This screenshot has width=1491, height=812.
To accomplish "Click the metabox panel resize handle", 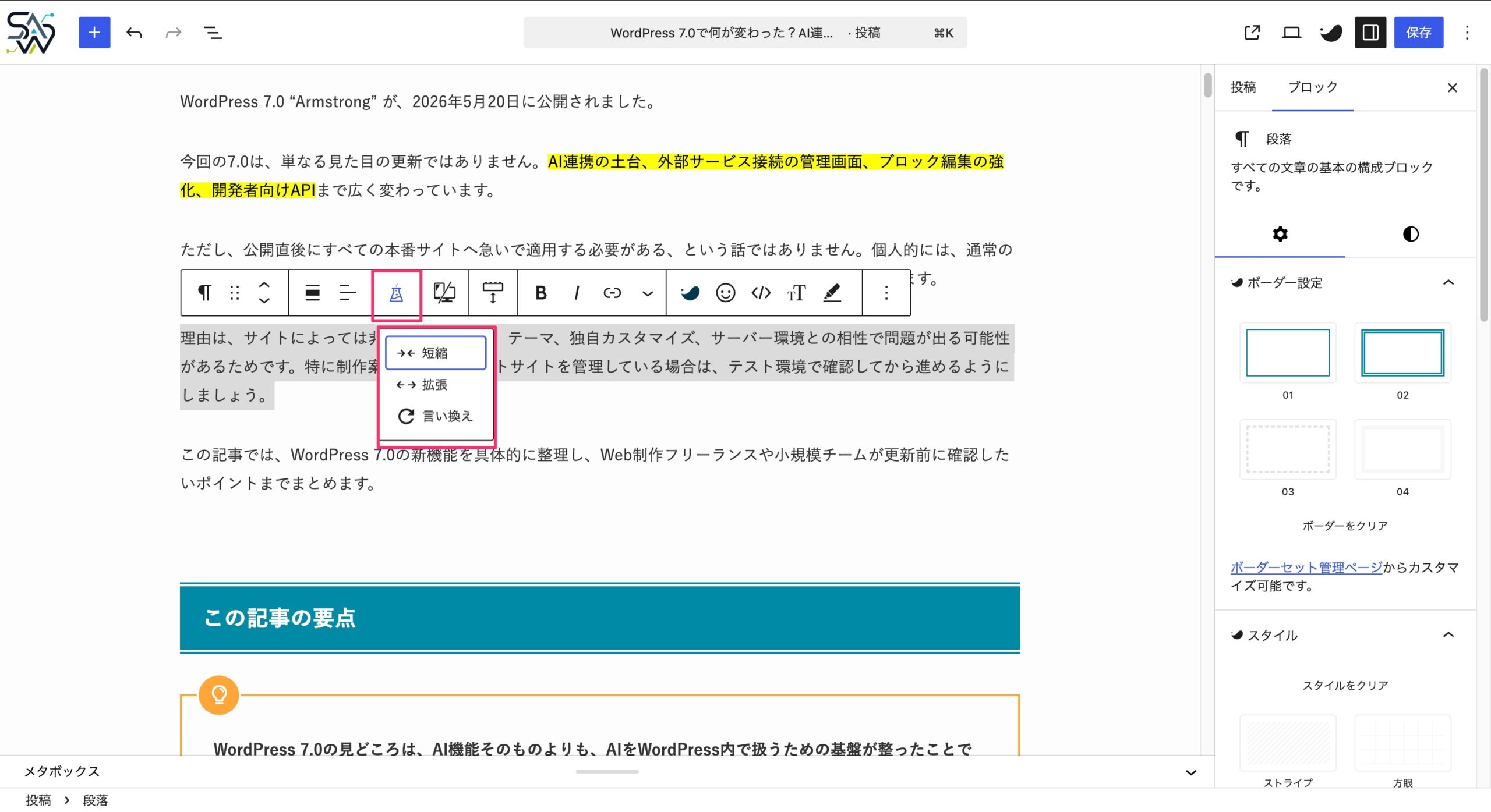I will click(x=607, y=771).
